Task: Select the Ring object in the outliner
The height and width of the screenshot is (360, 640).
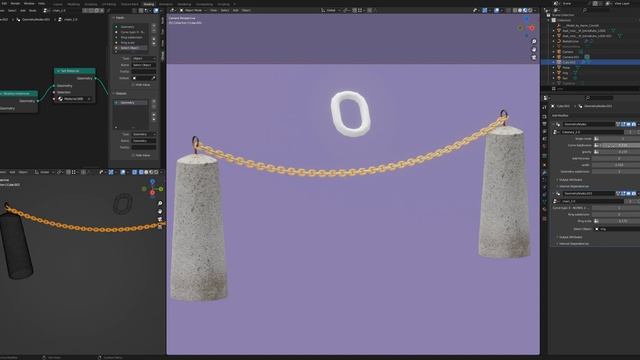Action: 565,73
